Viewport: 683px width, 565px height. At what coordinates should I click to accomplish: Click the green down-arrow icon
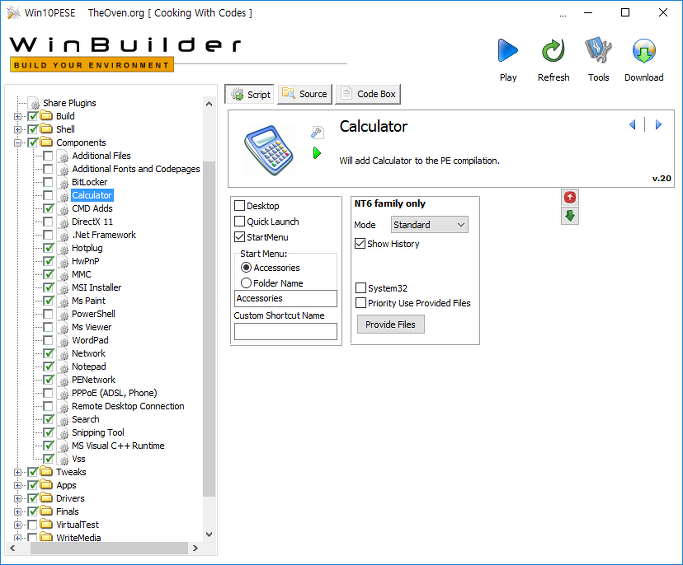570,216
